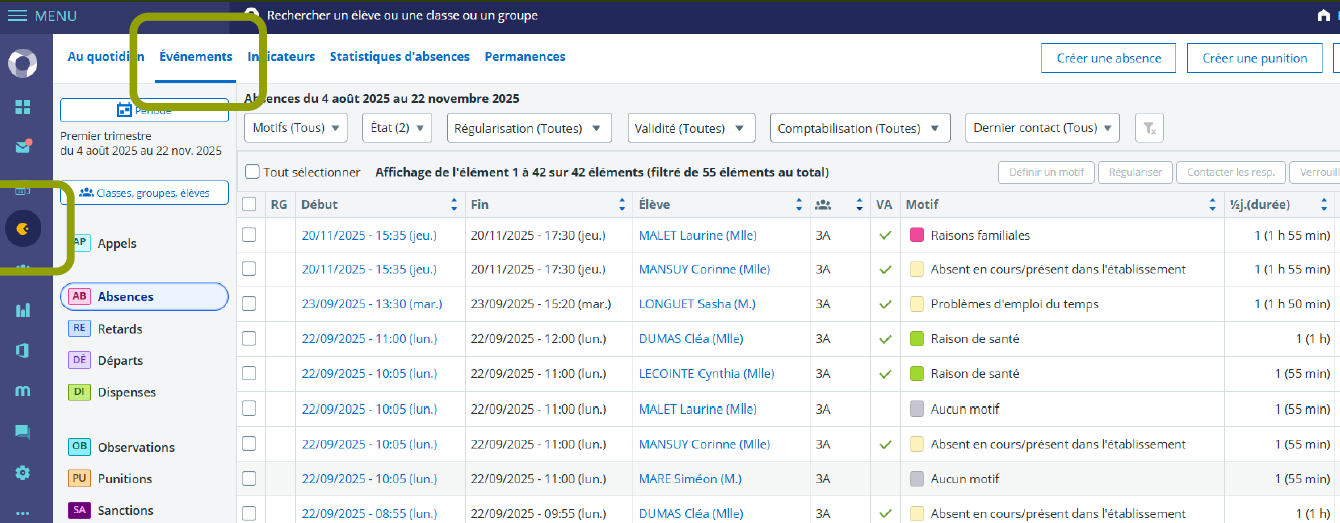The height and width of the screenshot is (523, 1340).
Task: Click 'Créer une punition' button
Action: click(1255, 58)
